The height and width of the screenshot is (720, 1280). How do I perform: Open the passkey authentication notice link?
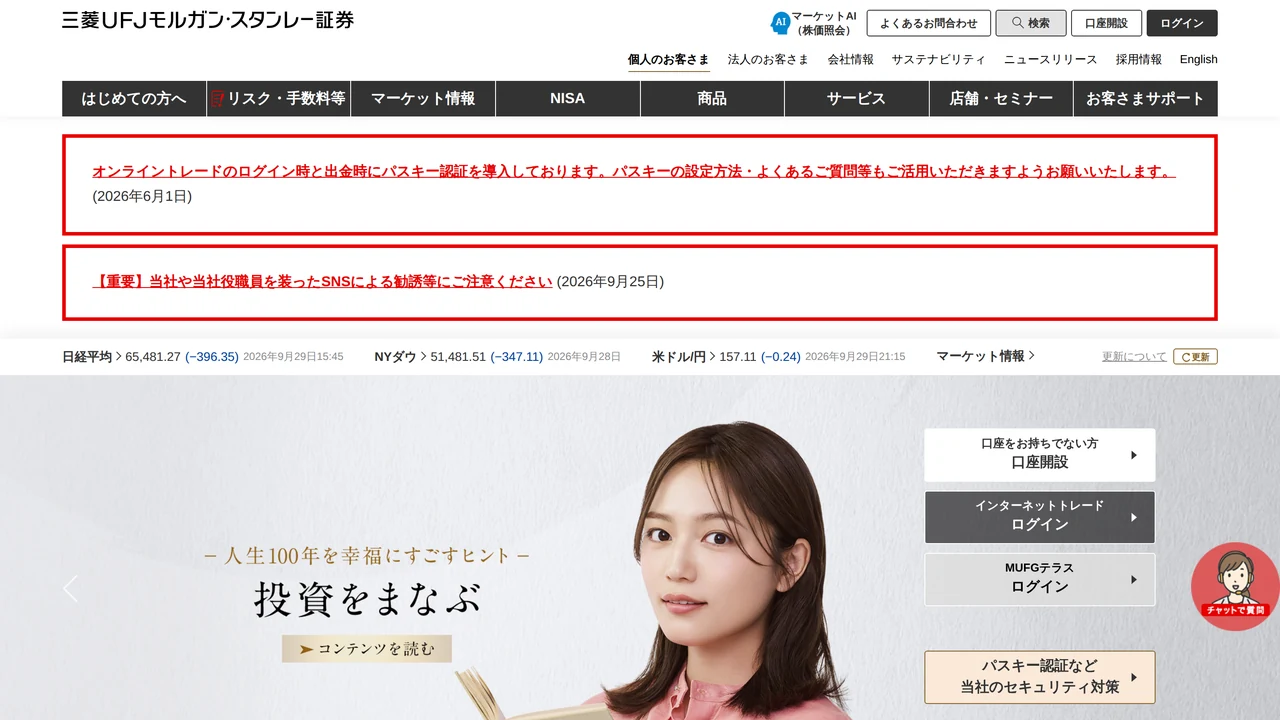(634, 171)
